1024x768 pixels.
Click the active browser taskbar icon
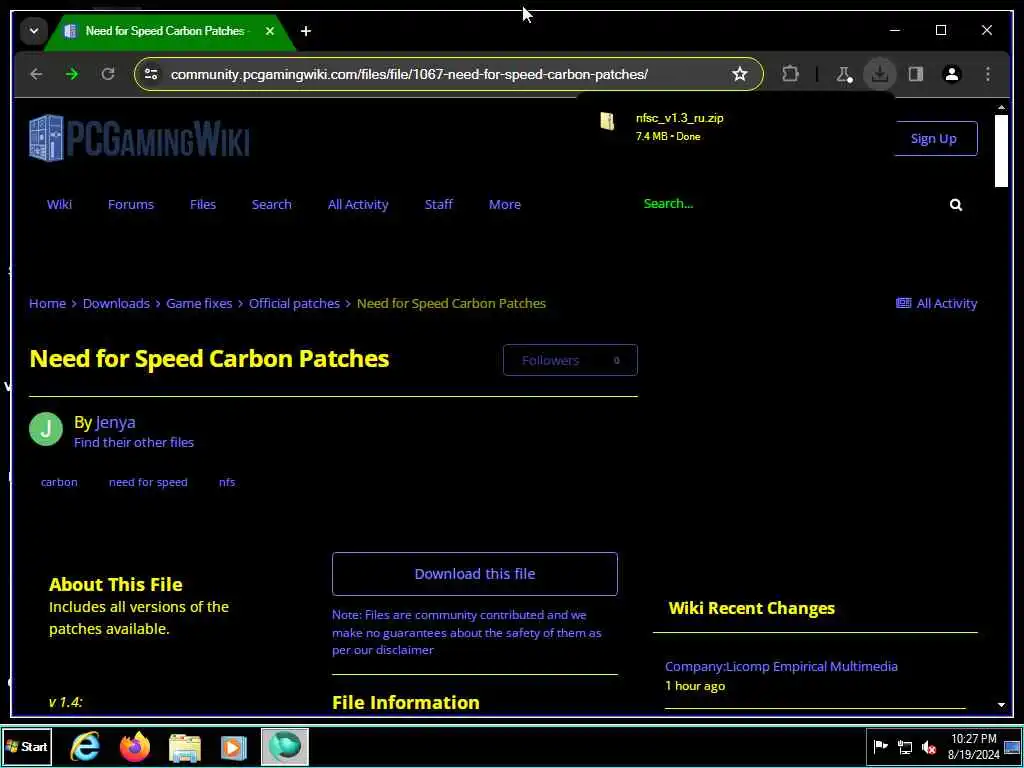pyautogui.click(x=285, y=746)
